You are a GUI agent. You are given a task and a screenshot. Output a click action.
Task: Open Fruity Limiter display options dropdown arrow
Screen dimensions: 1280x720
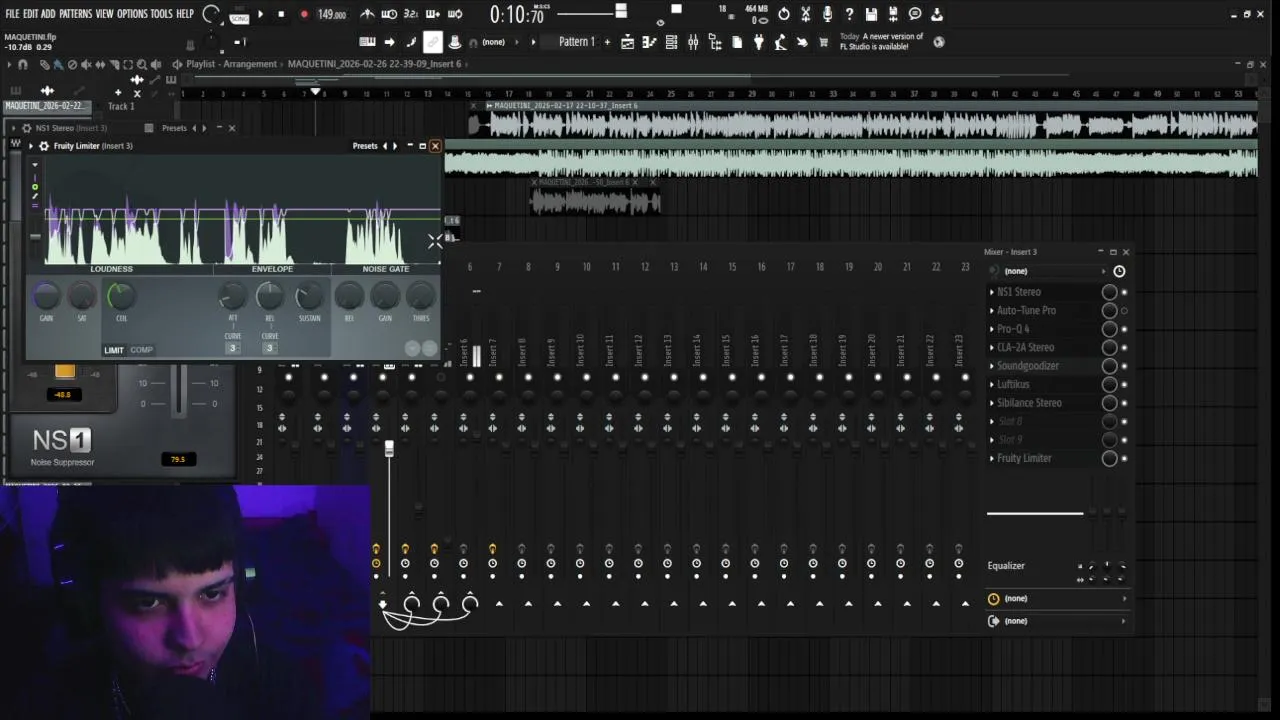34,165
